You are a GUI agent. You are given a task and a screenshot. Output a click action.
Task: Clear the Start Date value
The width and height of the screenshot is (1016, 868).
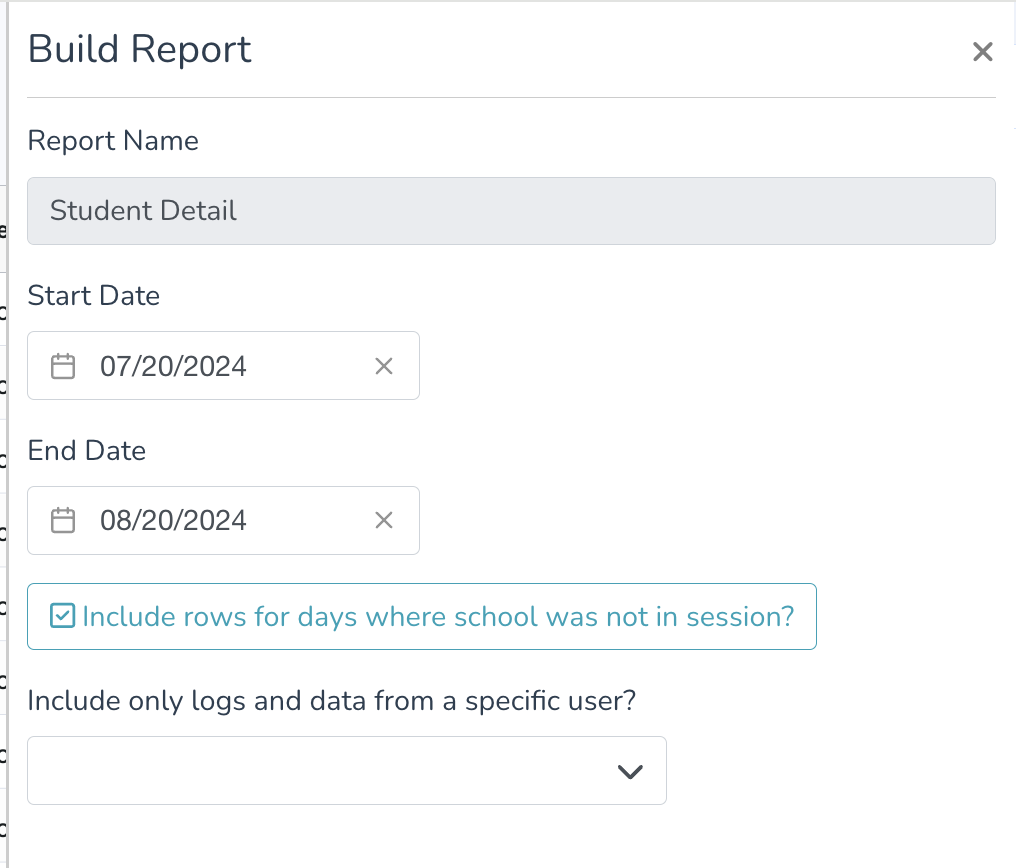tap(384, 366)
